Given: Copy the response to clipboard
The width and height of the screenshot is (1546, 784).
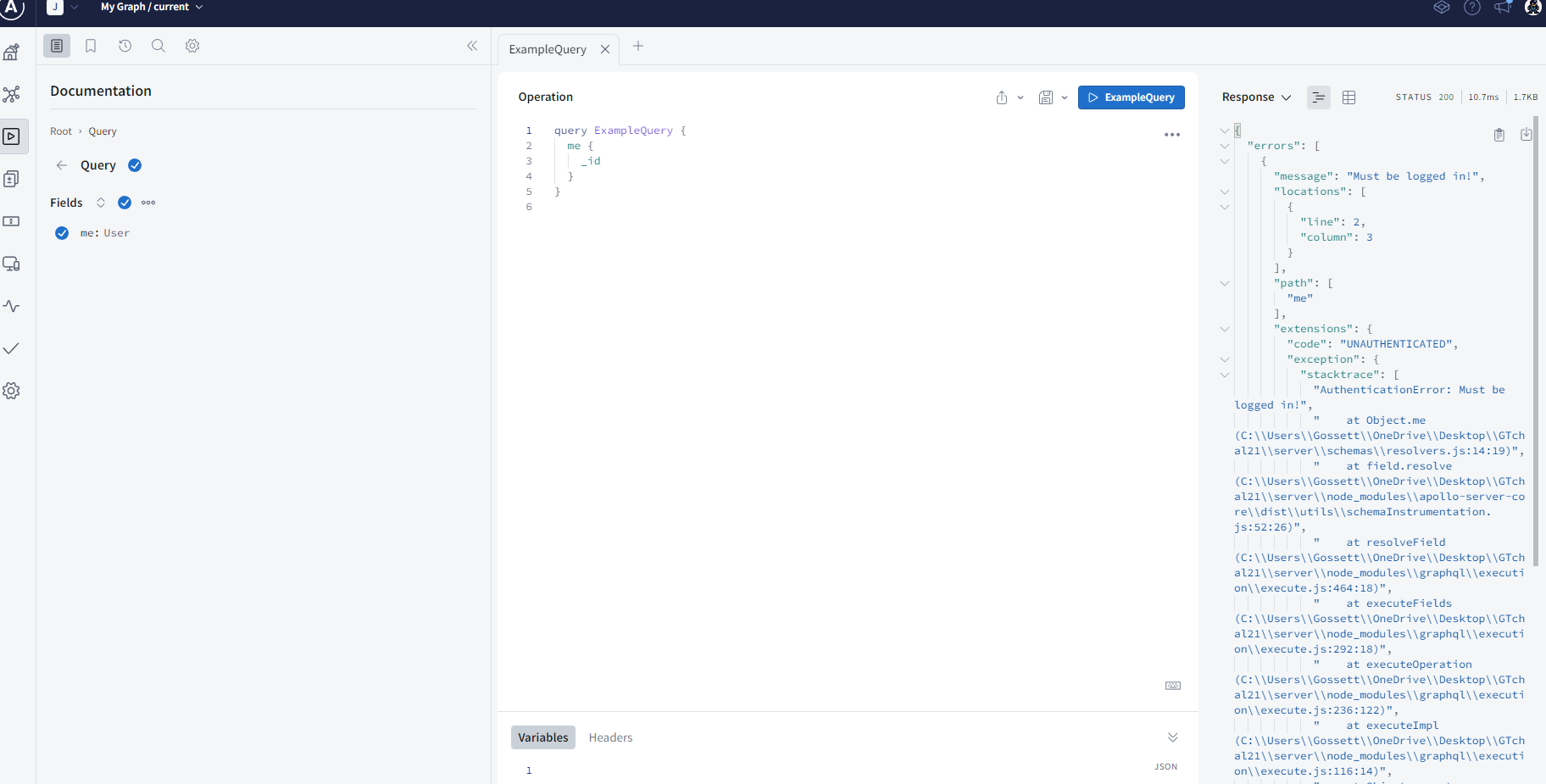Looking at the screenshot, I should (x=1499, y=135).
